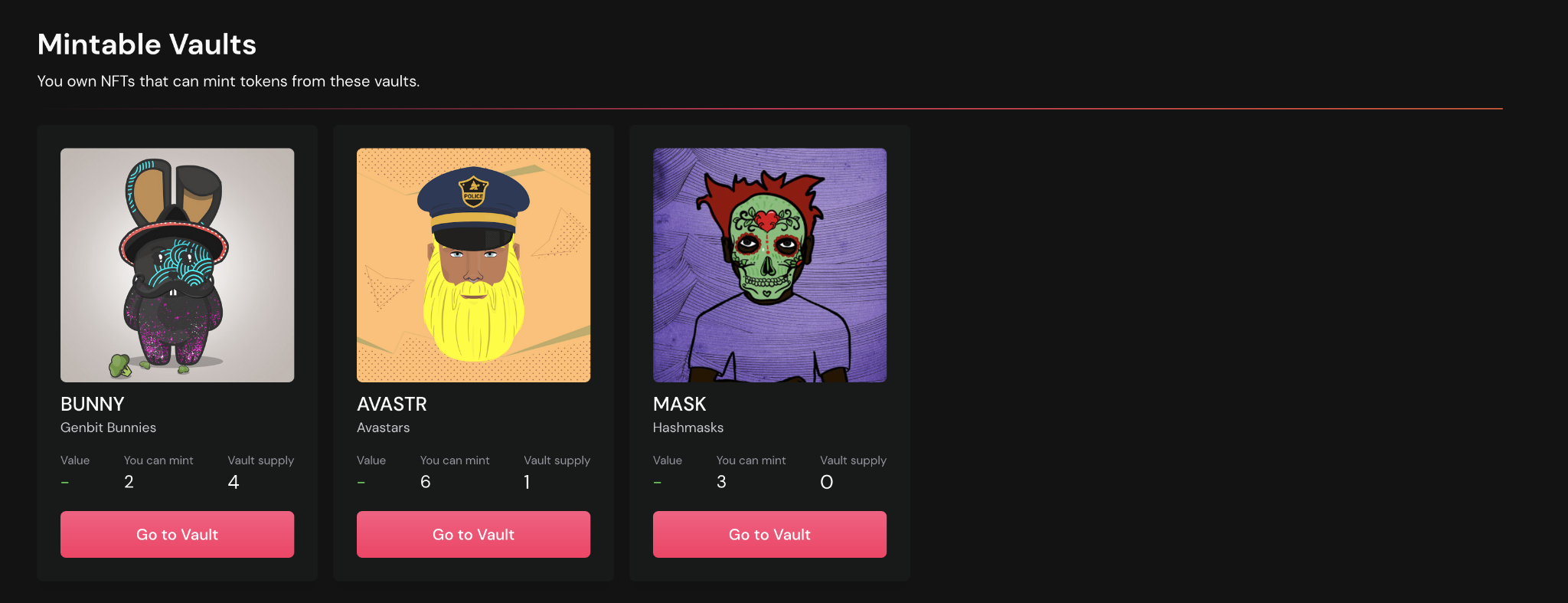
Task: Click the AVASTR vault title
Action: 392,404
